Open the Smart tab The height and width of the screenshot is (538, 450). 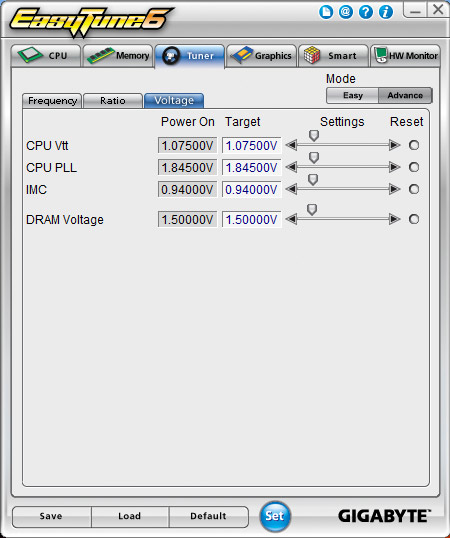[x=333, y=56]
